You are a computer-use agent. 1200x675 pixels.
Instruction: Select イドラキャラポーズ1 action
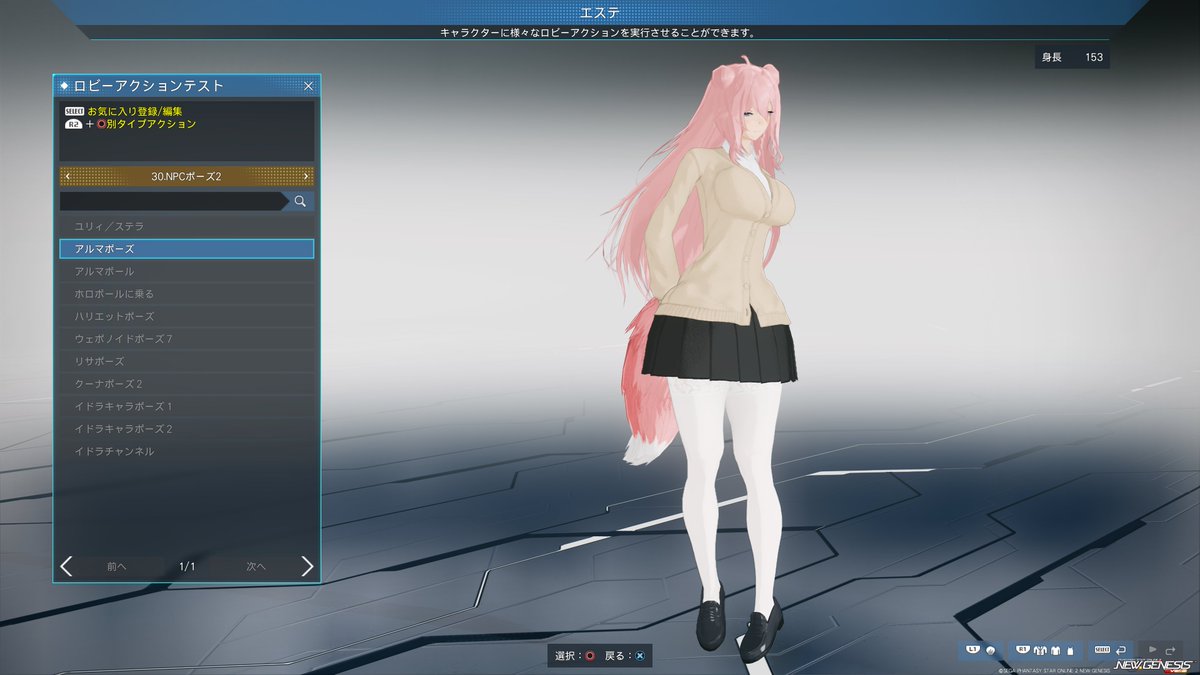pos(187,406)
